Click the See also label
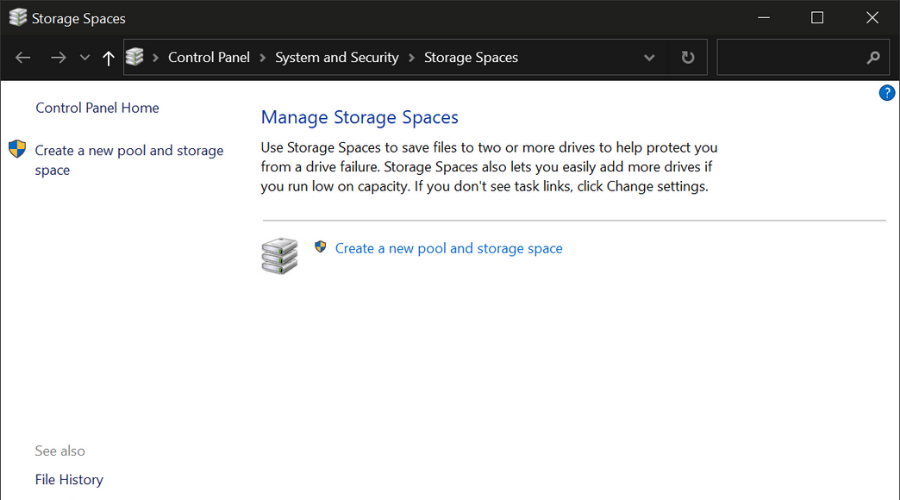This screenshot has width=900, height=500. (60, 451)
